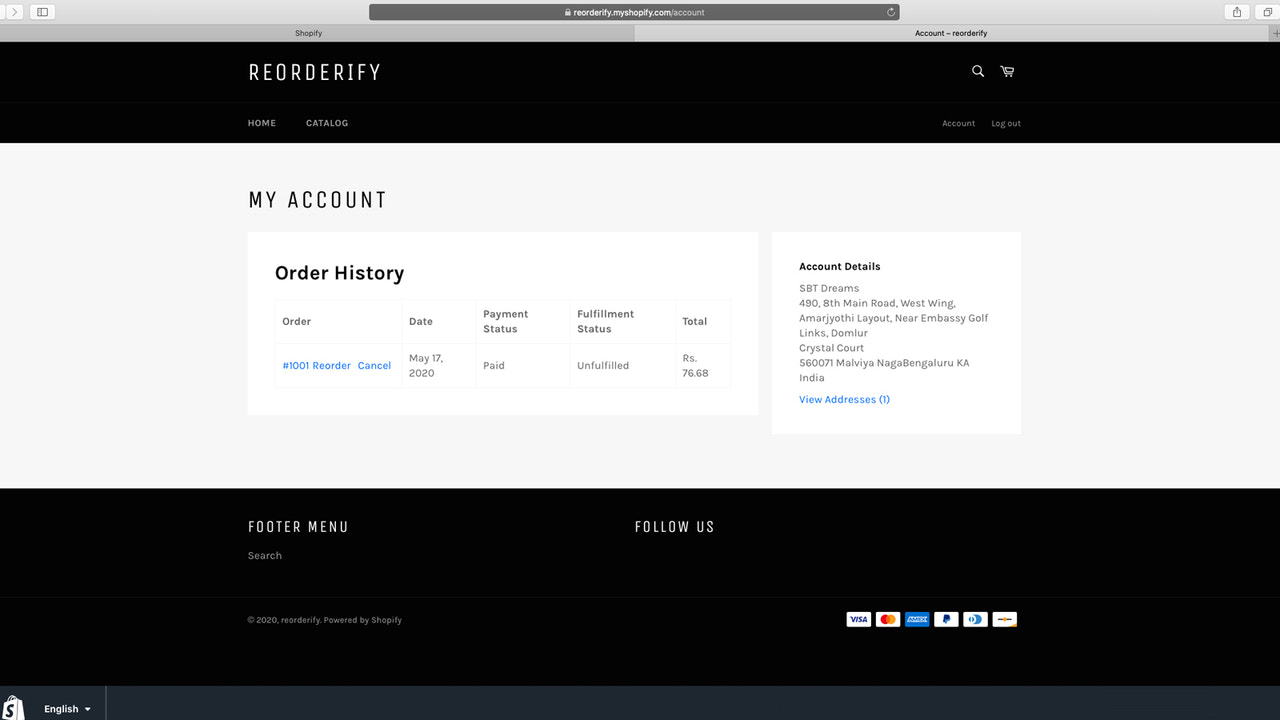Screen dimensions: 1280x720
Task: Click the PayPal payment icon
Action: click(945, 619)
